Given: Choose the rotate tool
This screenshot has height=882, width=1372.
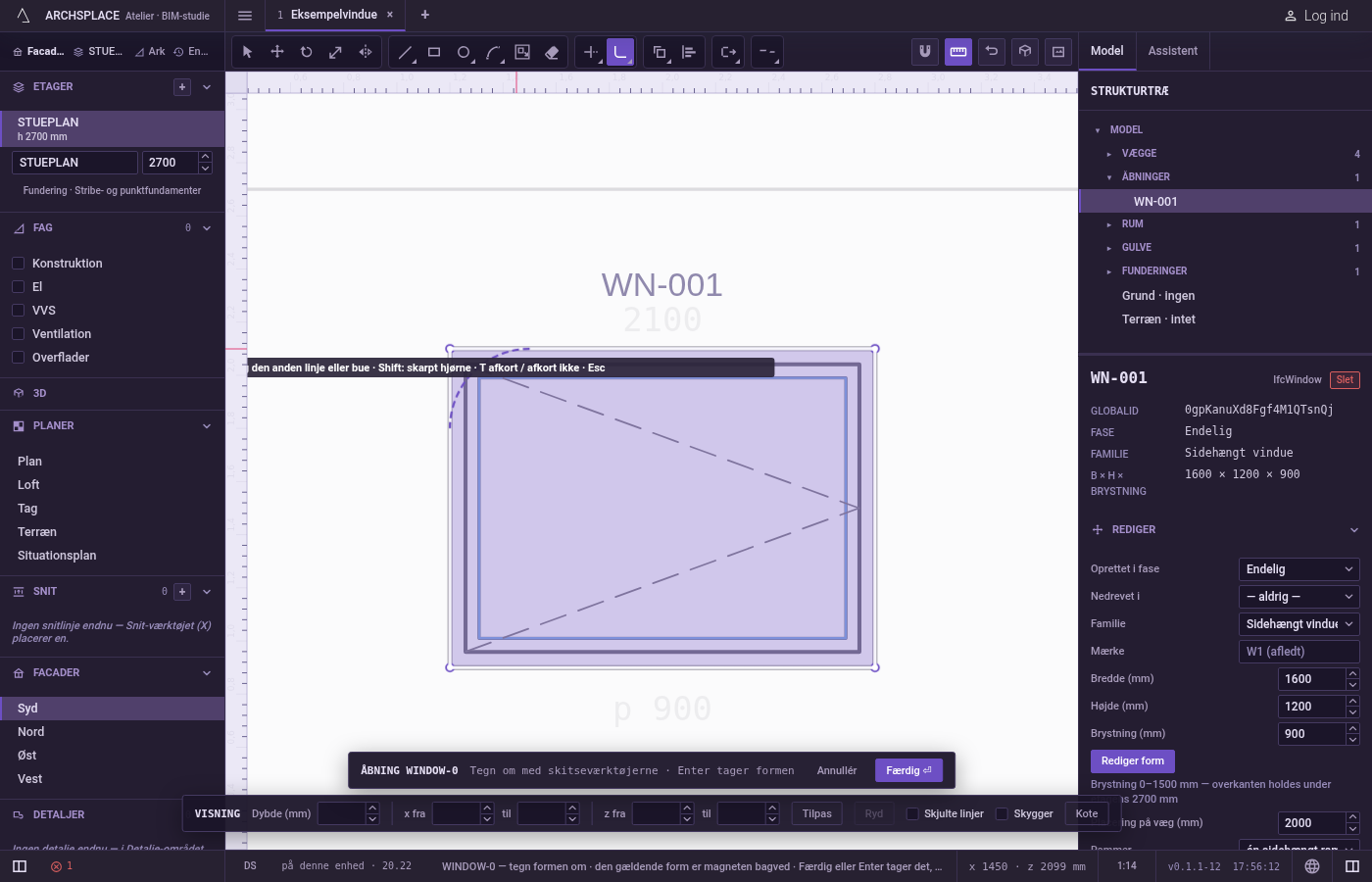Looking at the screenshot, I should tap(307, 52).
